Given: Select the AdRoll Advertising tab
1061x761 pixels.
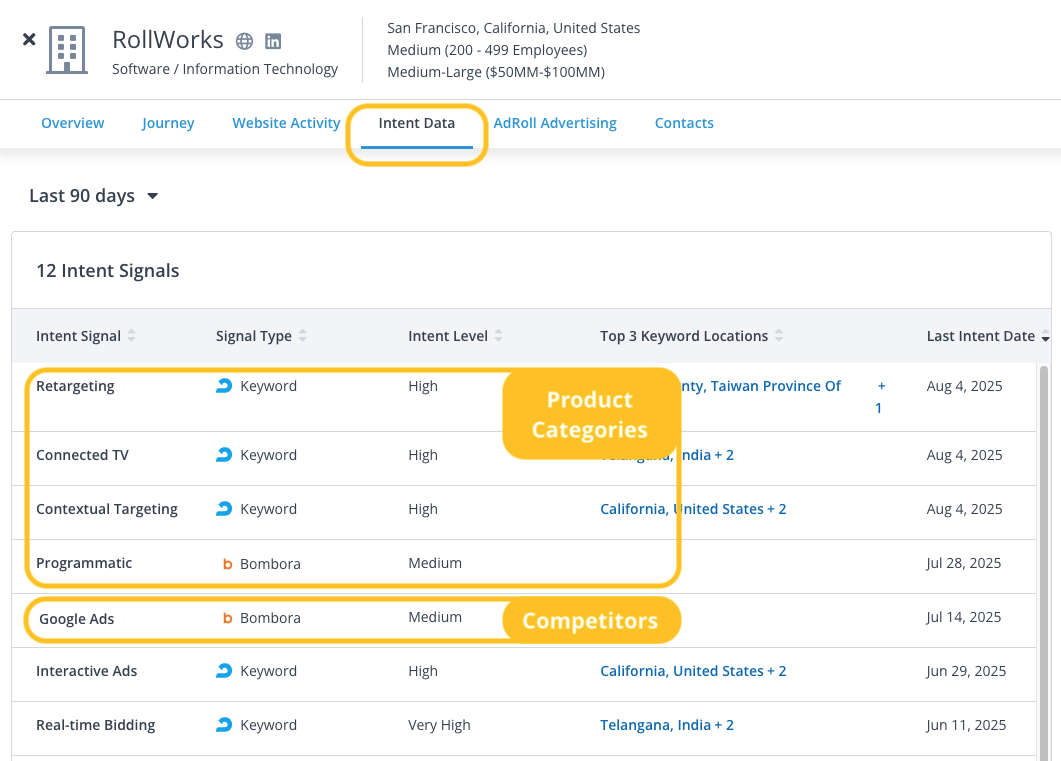Looking at the screenshot, I should click(555, 123).
